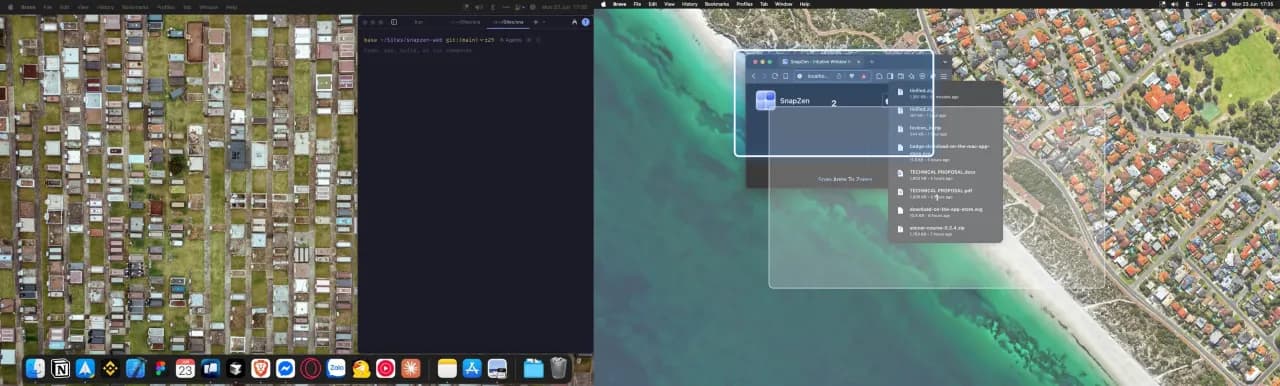The width and height of the screenshot is (1280, 386).
Task: Open Apple menu on the right display
Action: 603,4
